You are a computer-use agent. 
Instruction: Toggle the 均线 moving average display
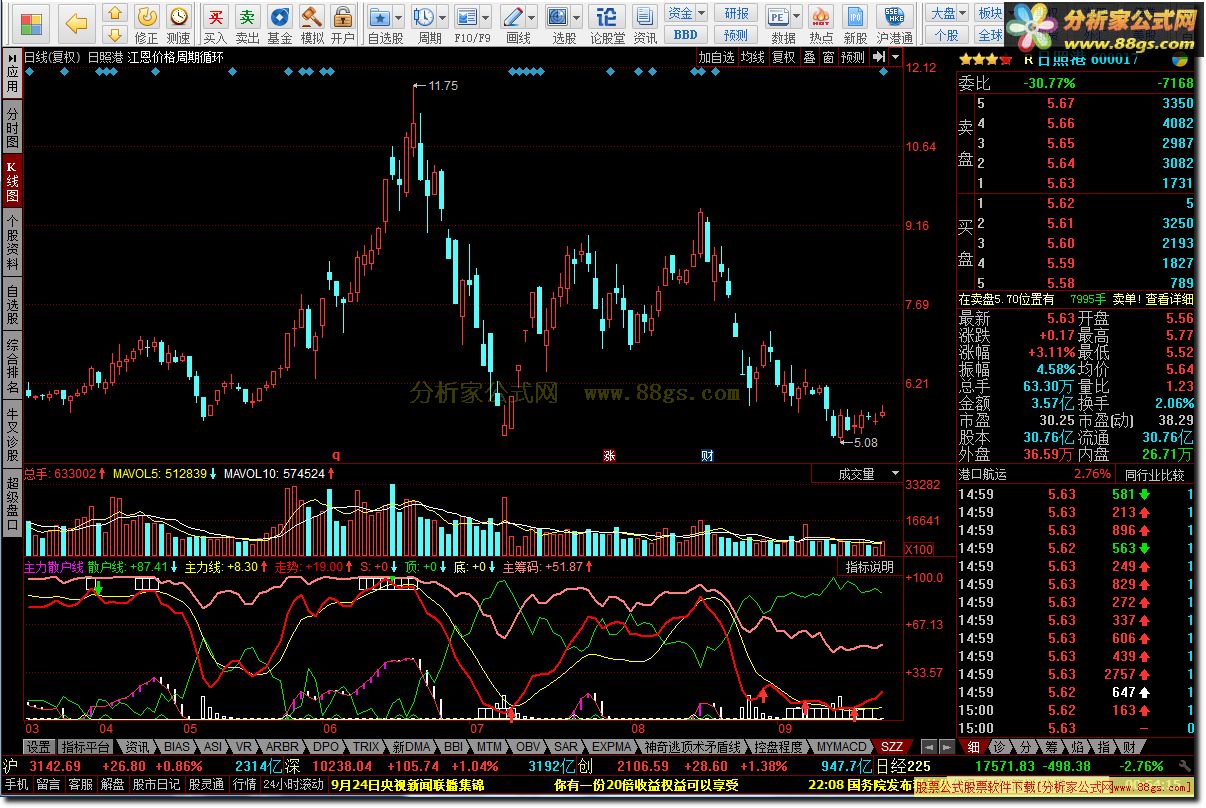[x=752, y=58]
